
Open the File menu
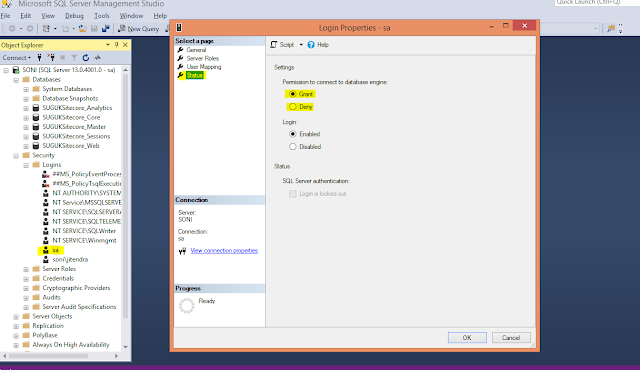click(x=5, y=16)
